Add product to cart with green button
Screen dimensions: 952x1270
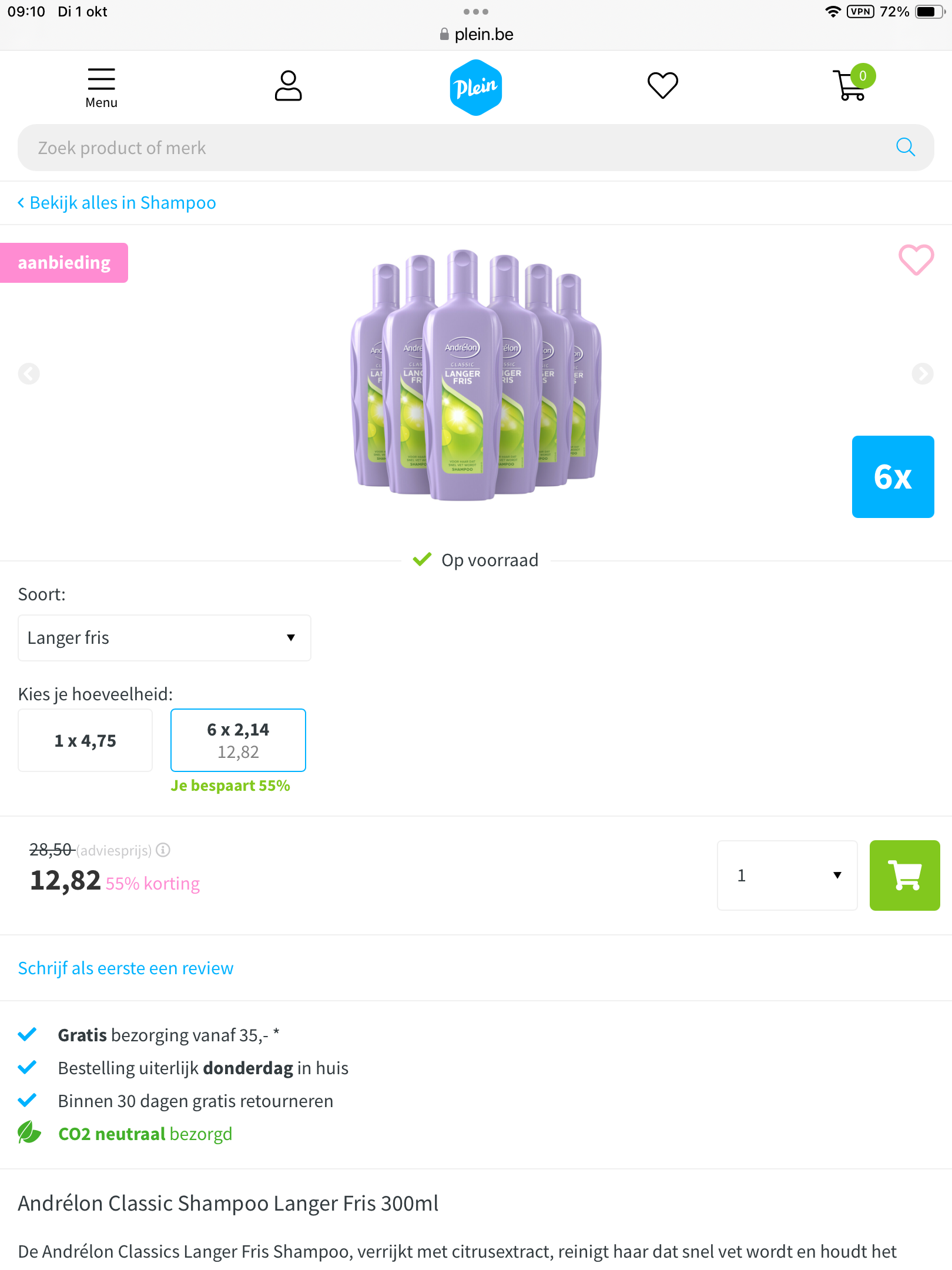coord(904,875)
